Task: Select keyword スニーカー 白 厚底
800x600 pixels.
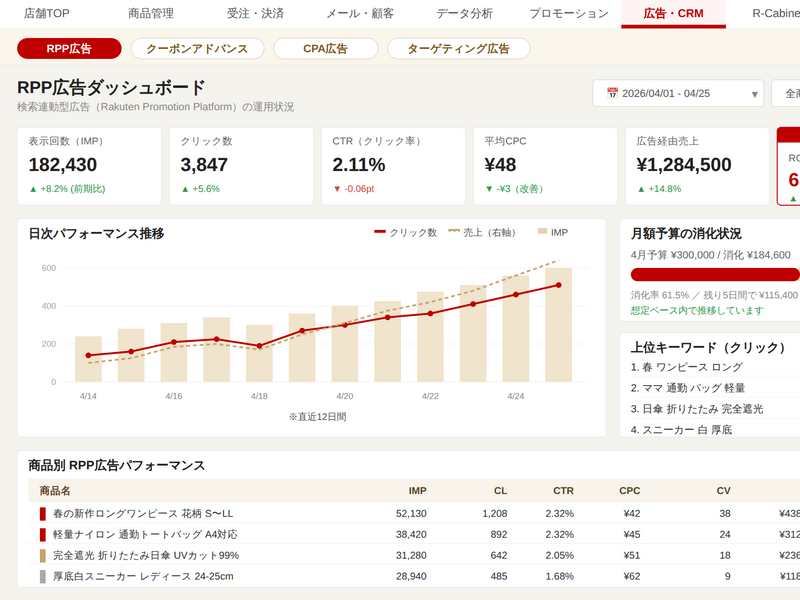Action: point(681,430)
